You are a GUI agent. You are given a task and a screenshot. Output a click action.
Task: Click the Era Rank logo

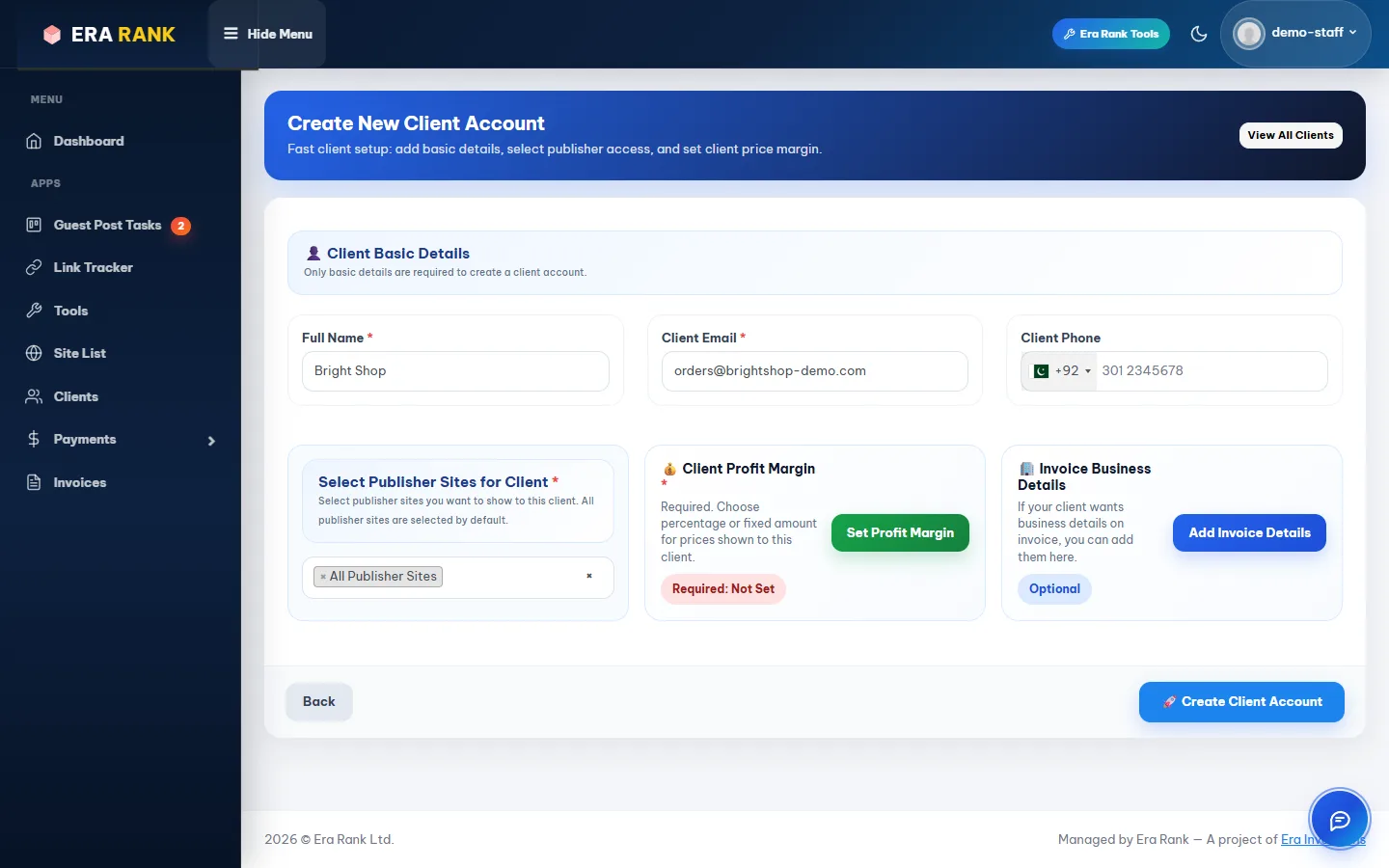click(109, 35)
